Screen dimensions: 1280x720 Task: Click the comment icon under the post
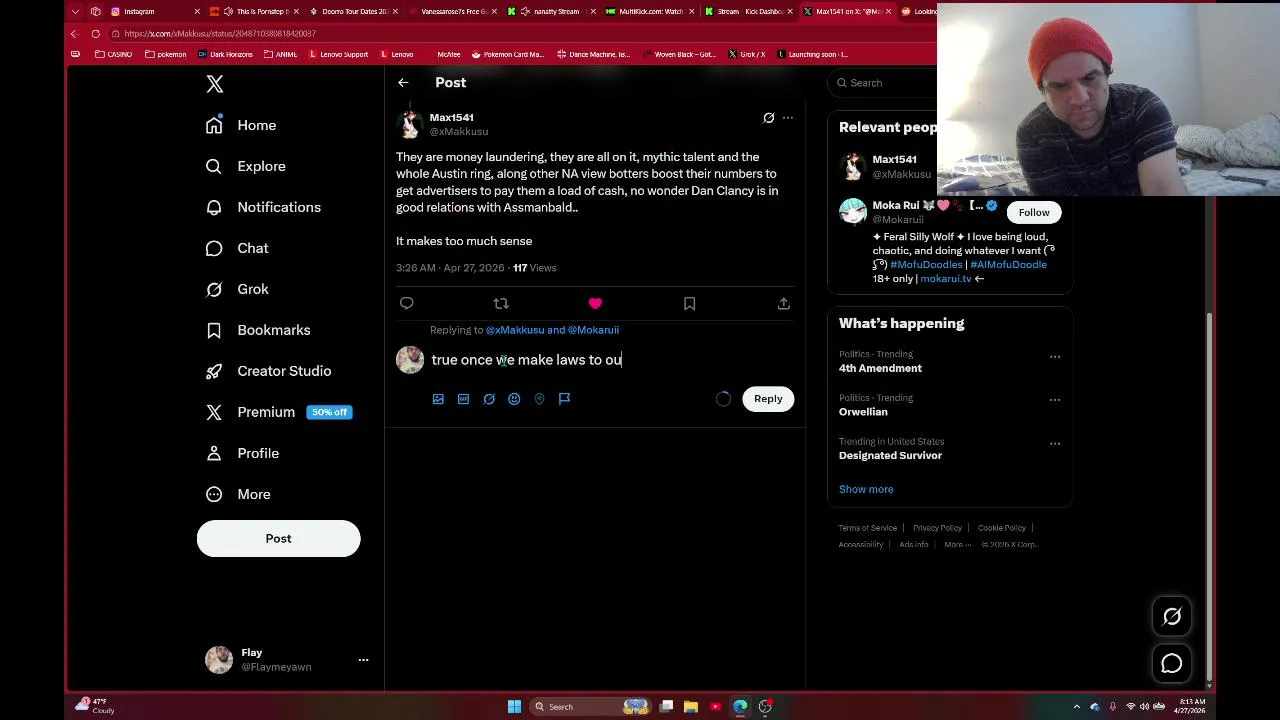[x=406, y=303]
